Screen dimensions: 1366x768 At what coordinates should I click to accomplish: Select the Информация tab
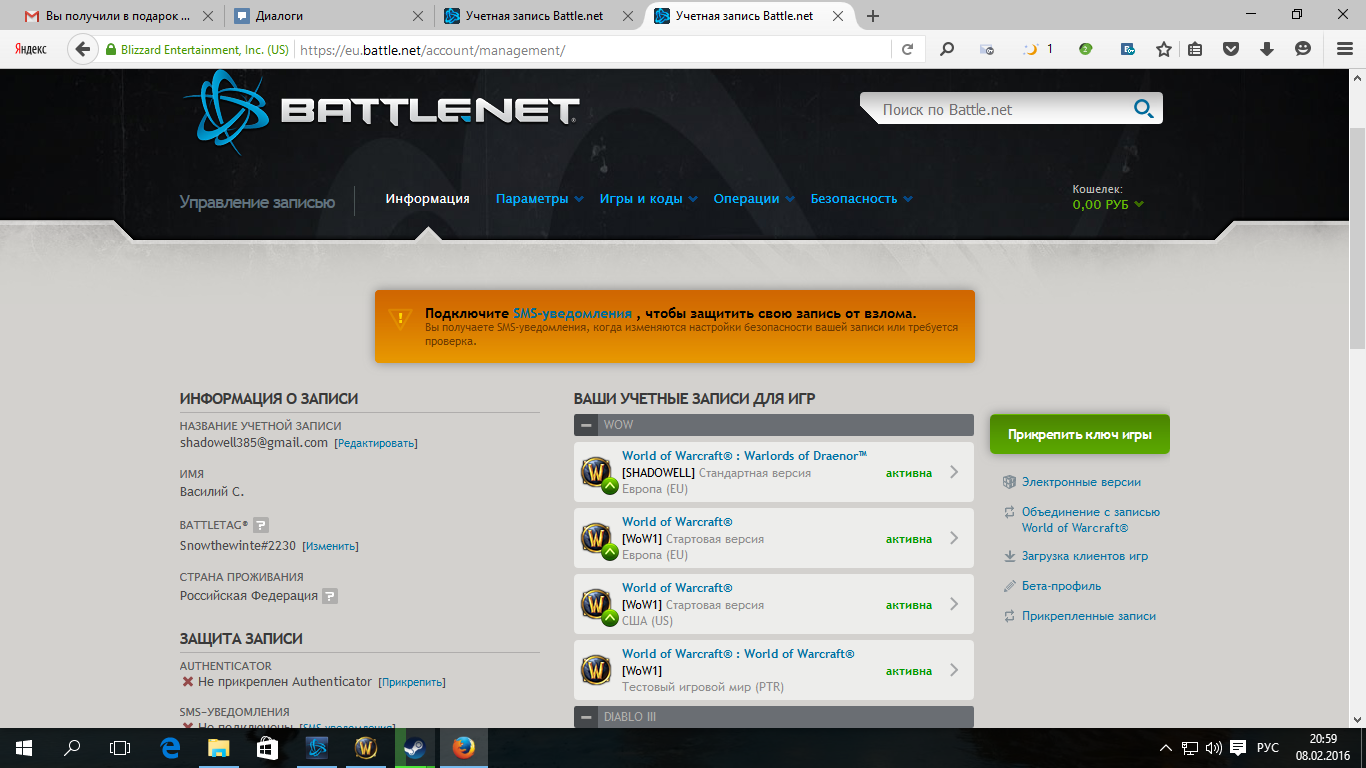(427, 199)
